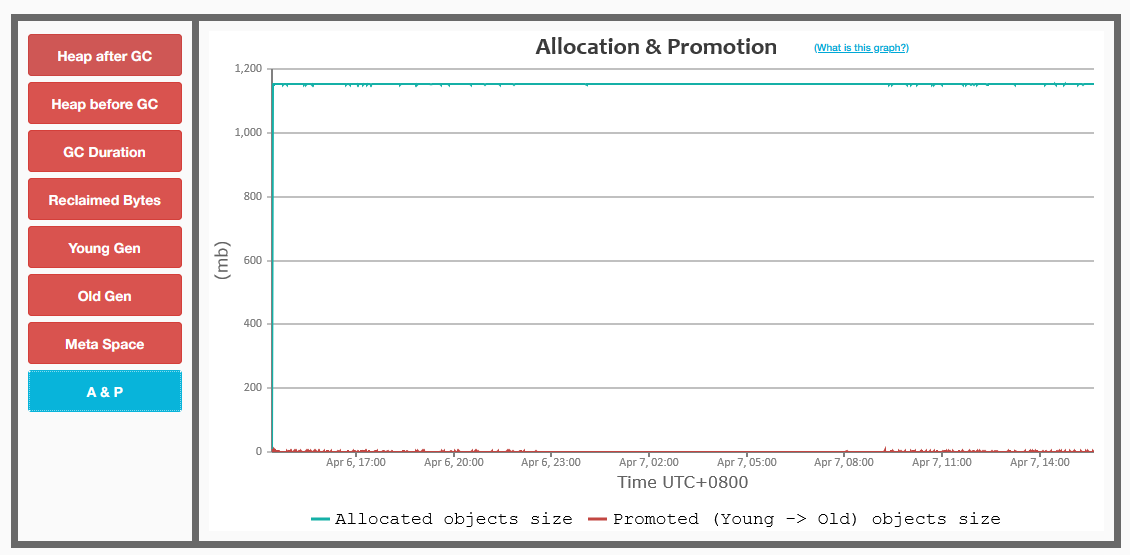
Task: Click the Time UTC+0800 axis title
Action: point(682,482)
